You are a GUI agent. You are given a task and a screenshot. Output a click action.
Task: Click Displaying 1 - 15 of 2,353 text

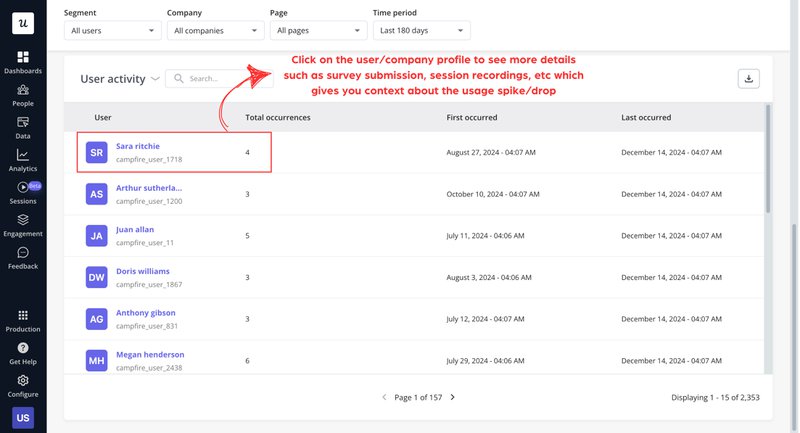pyautogui.click(x=715, y=397)
